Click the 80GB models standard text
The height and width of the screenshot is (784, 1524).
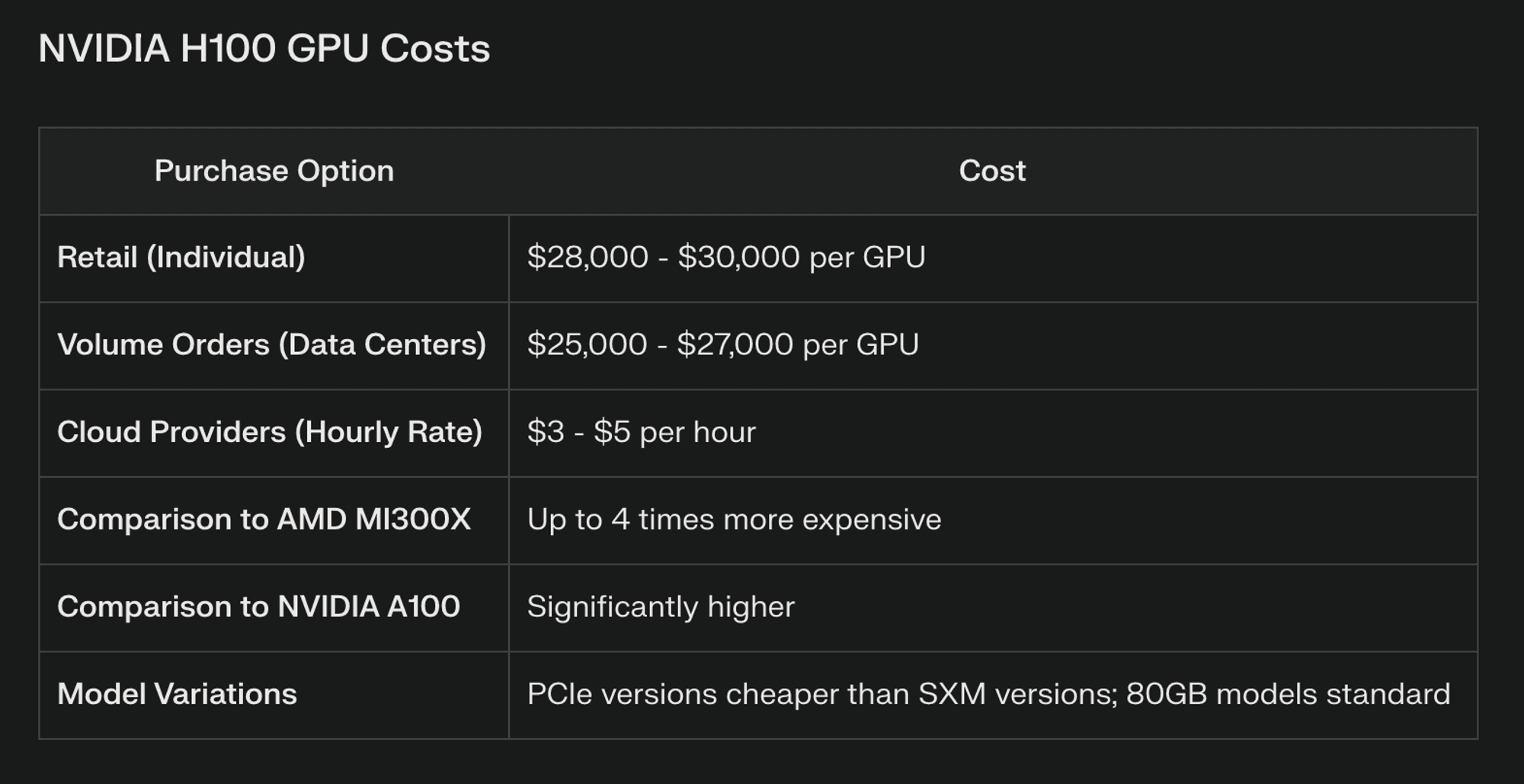(1289, 694)
